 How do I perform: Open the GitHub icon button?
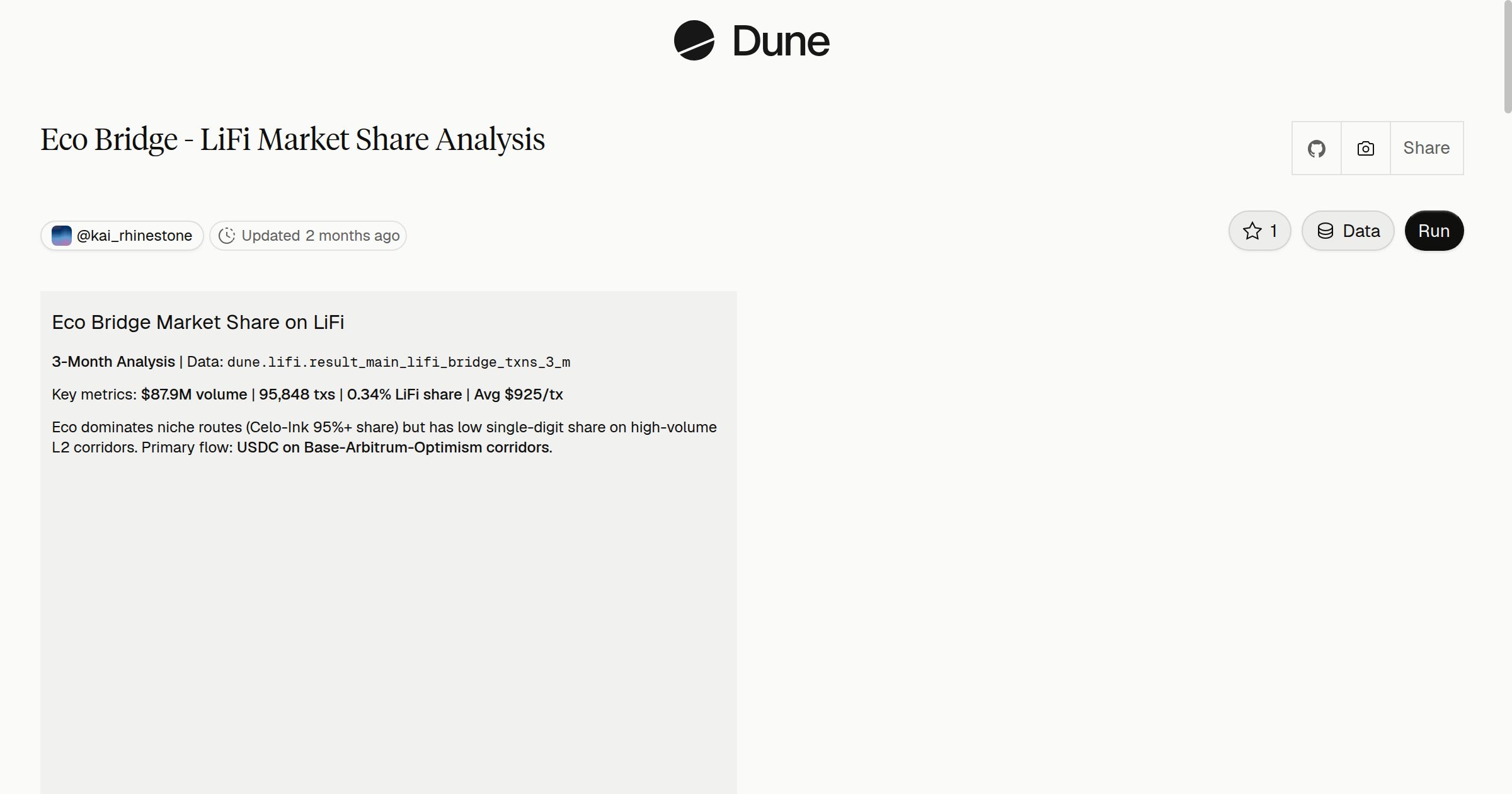[1316, 148]
